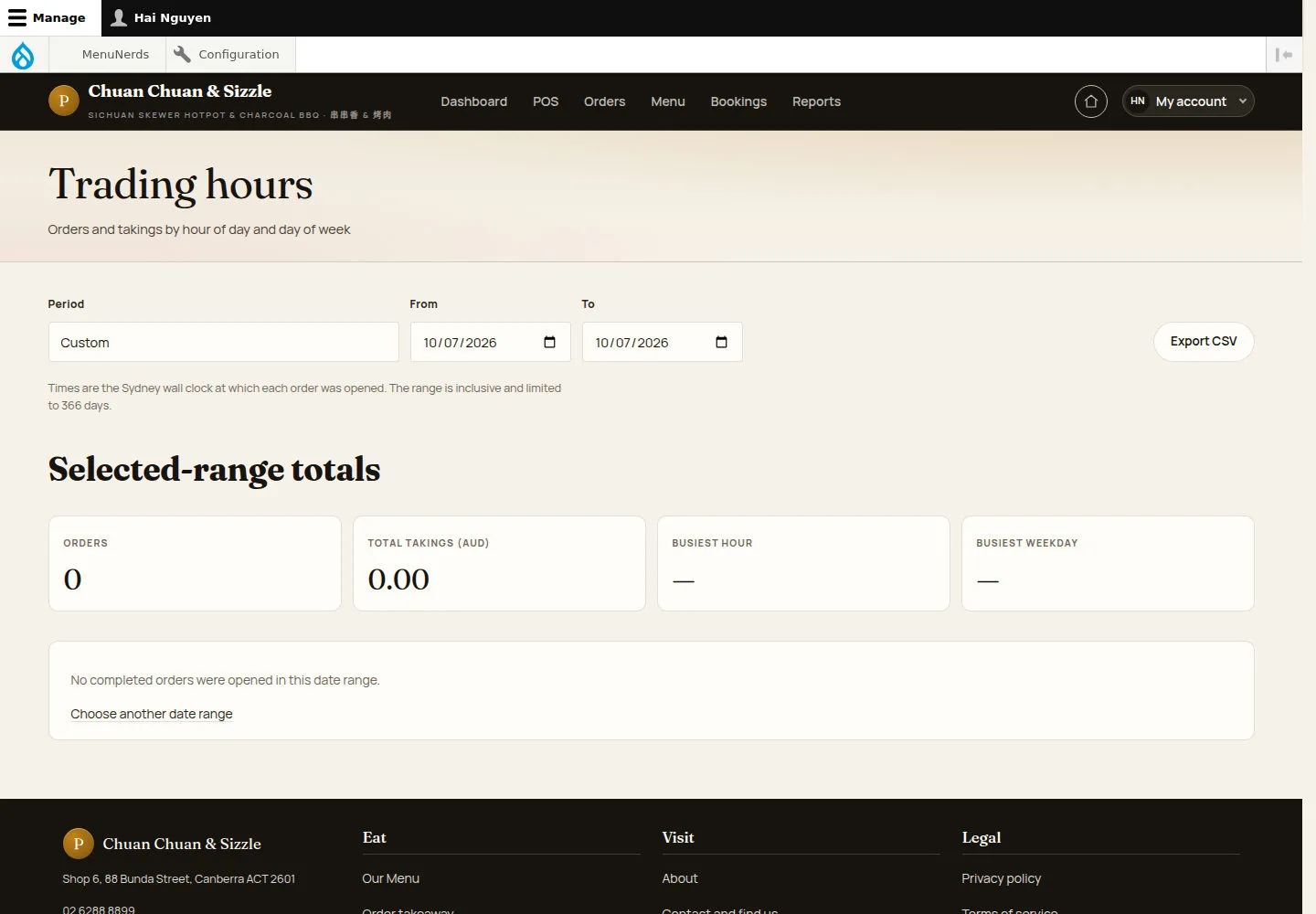Focus the To date input field
The height and width of the screenshot is (914, 1316).
(662, 342)
